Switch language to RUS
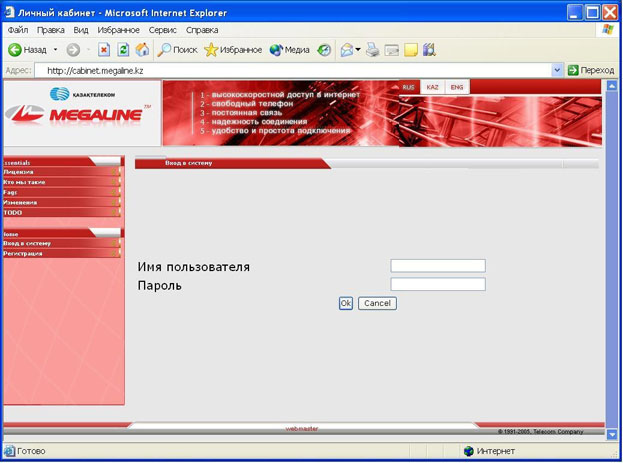623x463 pixels. tap(408, 87)
